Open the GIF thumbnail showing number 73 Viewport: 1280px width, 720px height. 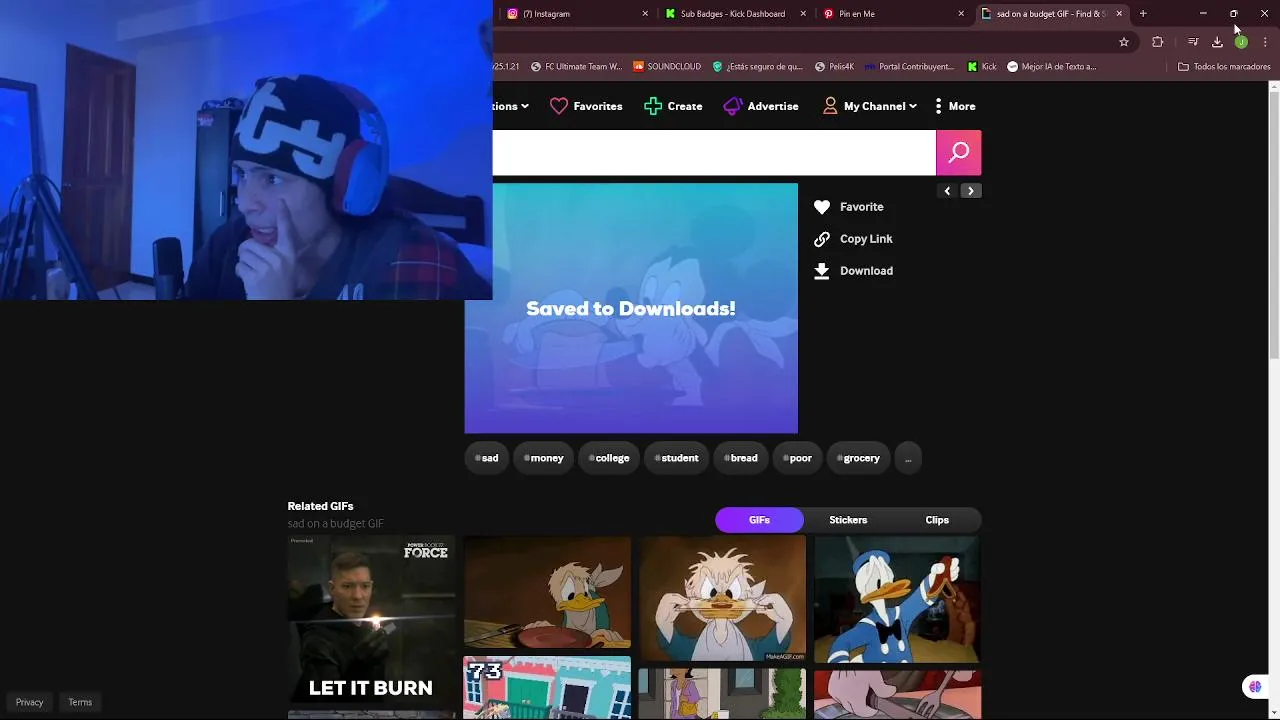pos(547,688)
